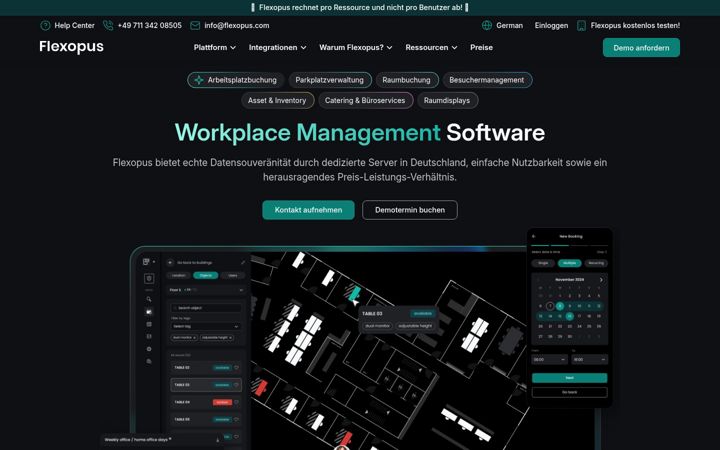Viewport: 720px width, 450px height.
Task: Expand the Warum Flexopus? menu
Action: tap(356, 47)
